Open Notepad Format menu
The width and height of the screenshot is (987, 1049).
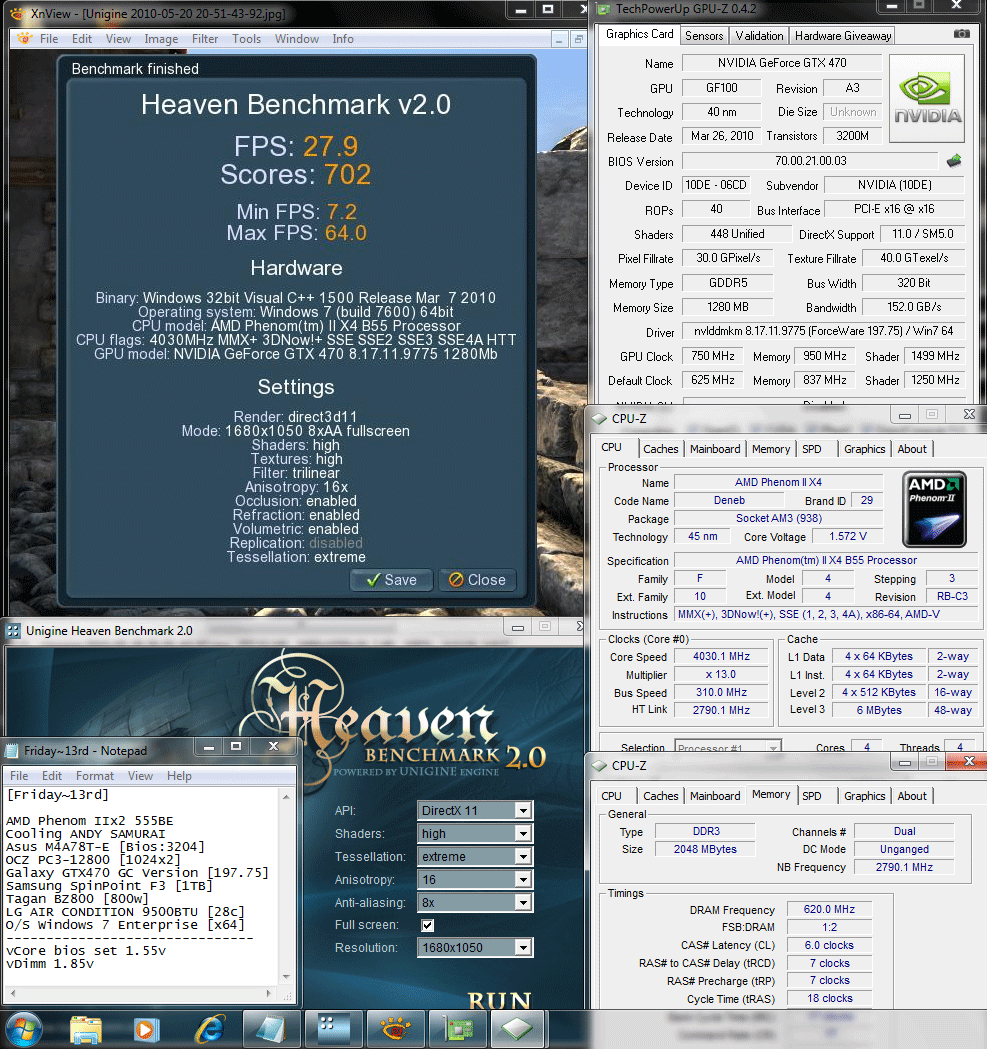coord(94,775)
